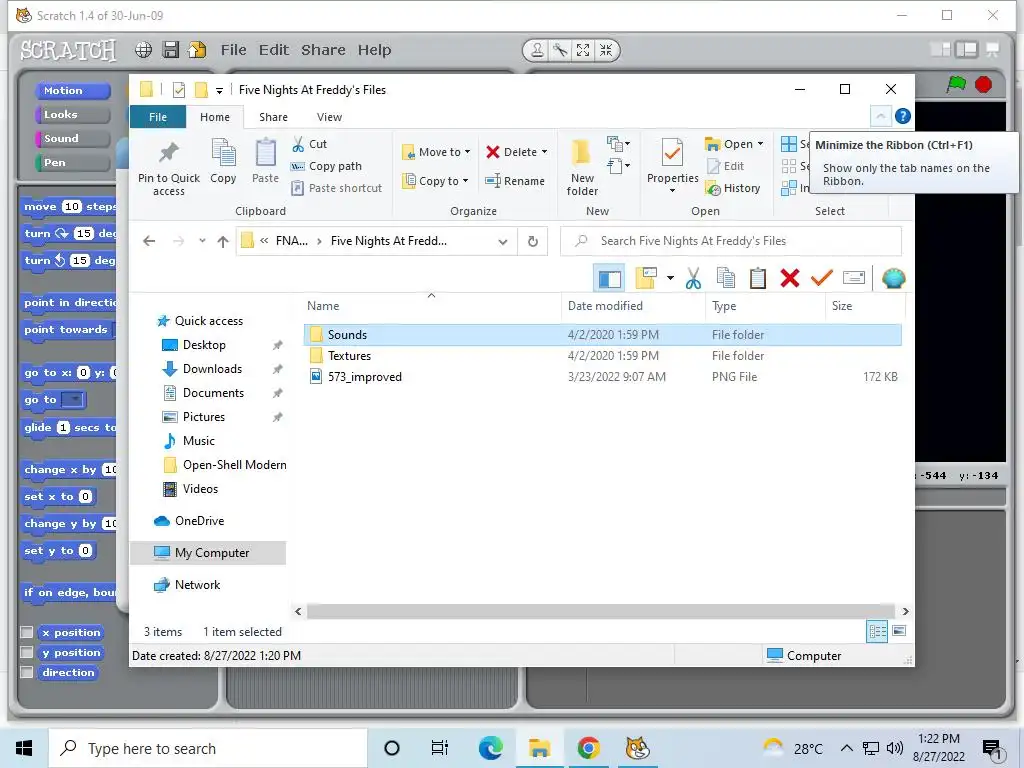
Task: Click the Open-Shell toolbar Cut scissors icon
Action: click(693, 278)
